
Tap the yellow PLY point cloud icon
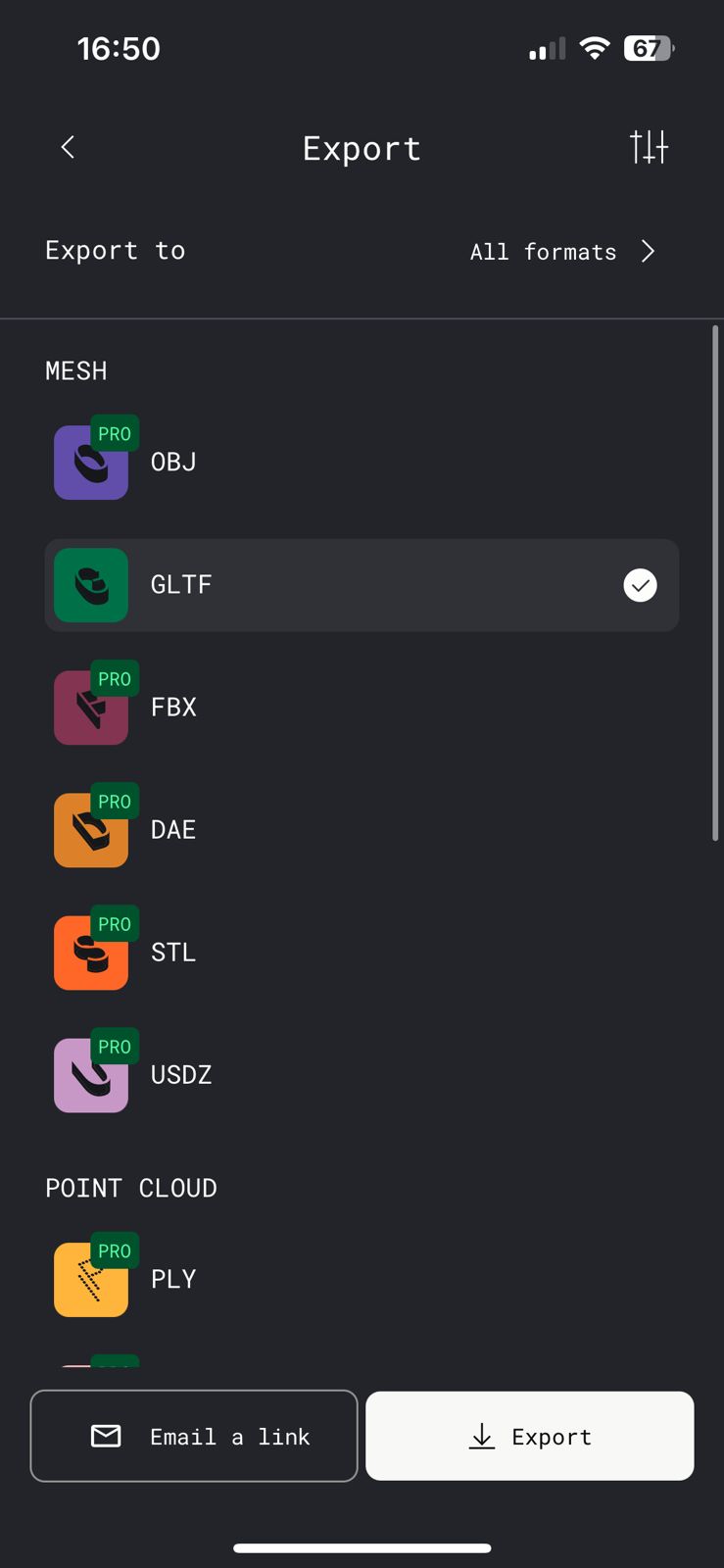pos(90,1280)
